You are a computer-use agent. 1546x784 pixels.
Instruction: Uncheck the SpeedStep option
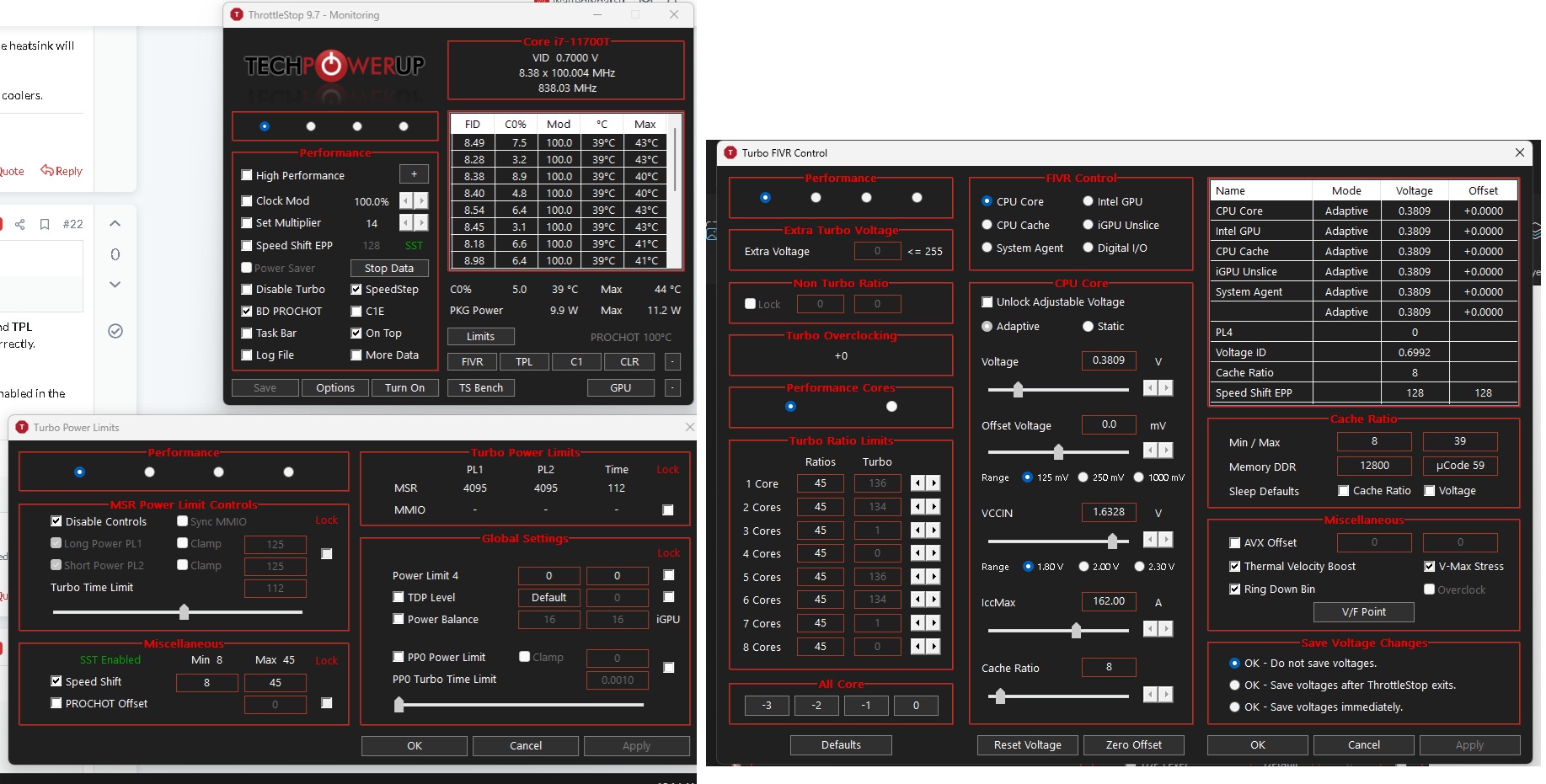pyautogui.click(x=356, y=289)
